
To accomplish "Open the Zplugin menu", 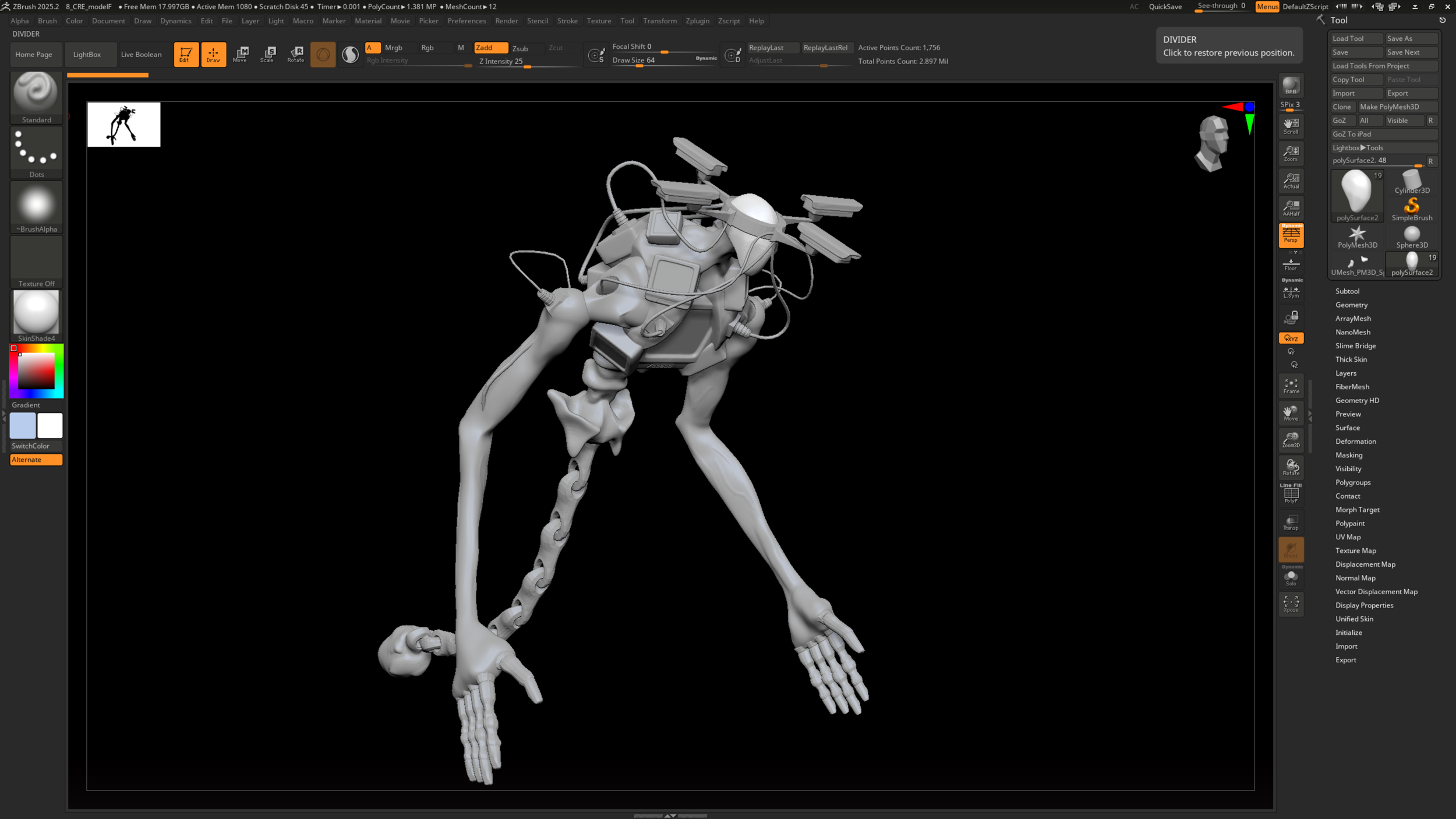I will (x=697, y=21).
